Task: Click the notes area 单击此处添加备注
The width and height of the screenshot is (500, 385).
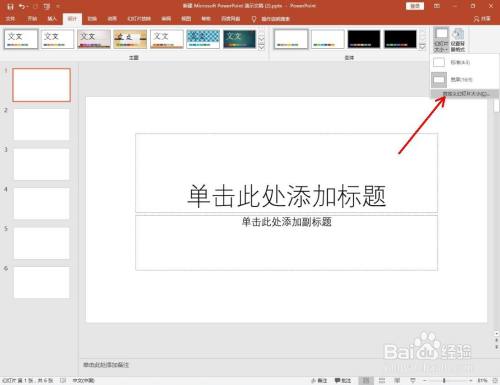Action: point(106,365)
